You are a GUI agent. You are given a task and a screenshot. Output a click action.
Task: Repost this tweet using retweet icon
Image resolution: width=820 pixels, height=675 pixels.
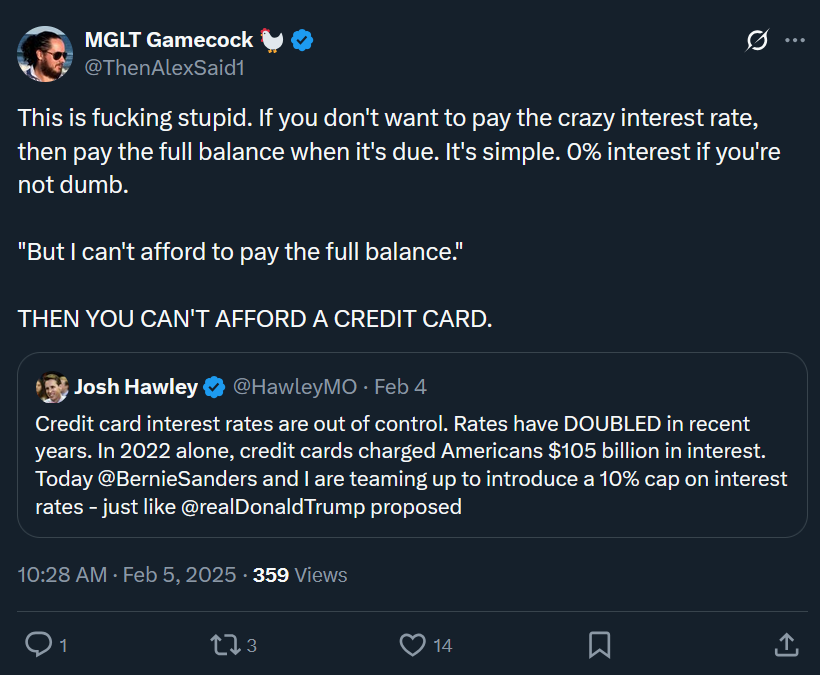225,645
